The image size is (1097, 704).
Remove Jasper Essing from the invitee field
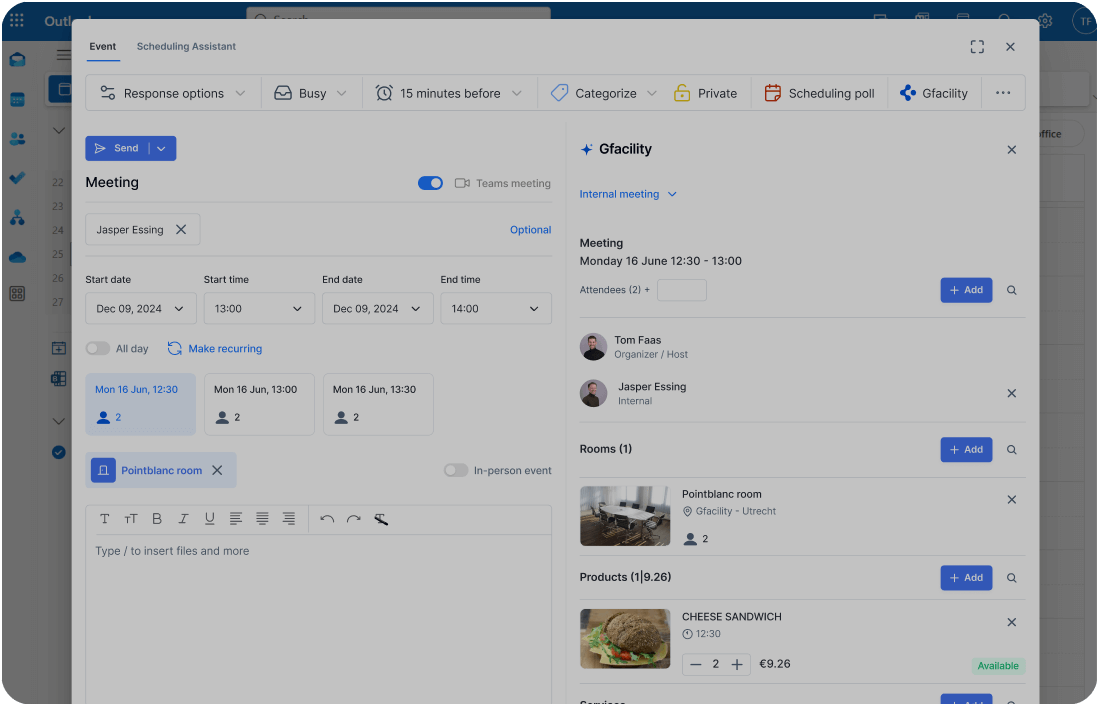click(x=181, y=230)
